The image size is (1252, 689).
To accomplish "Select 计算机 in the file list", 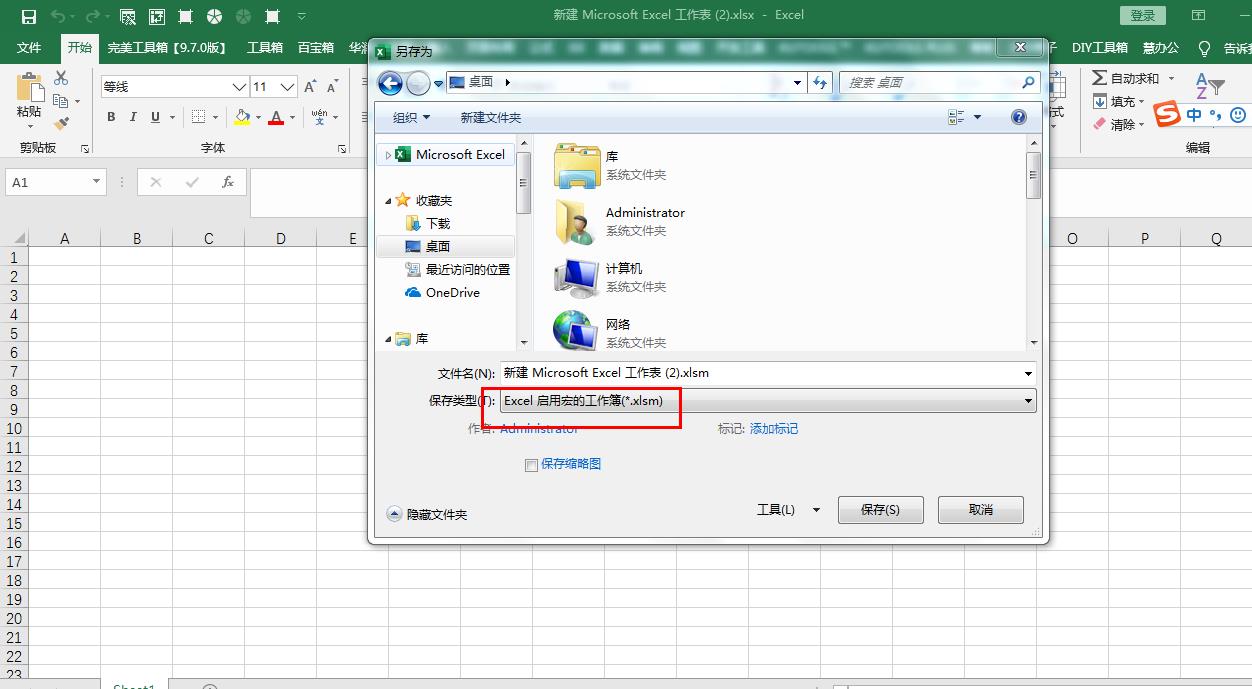I will [610, 277].
